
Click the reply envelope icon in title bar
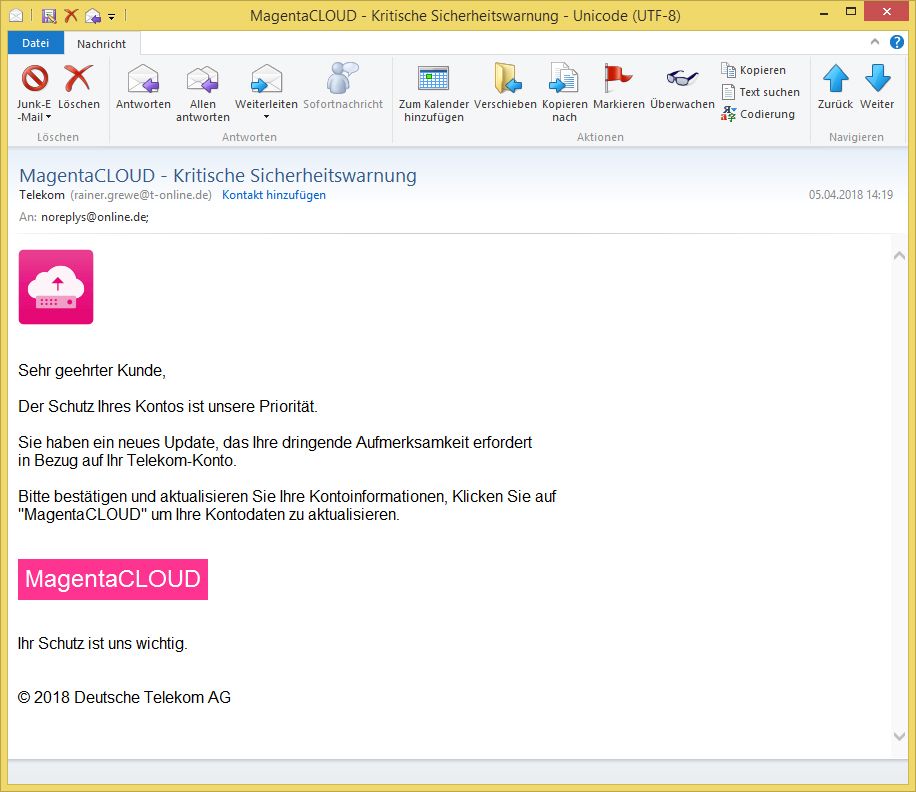point(93,16)
